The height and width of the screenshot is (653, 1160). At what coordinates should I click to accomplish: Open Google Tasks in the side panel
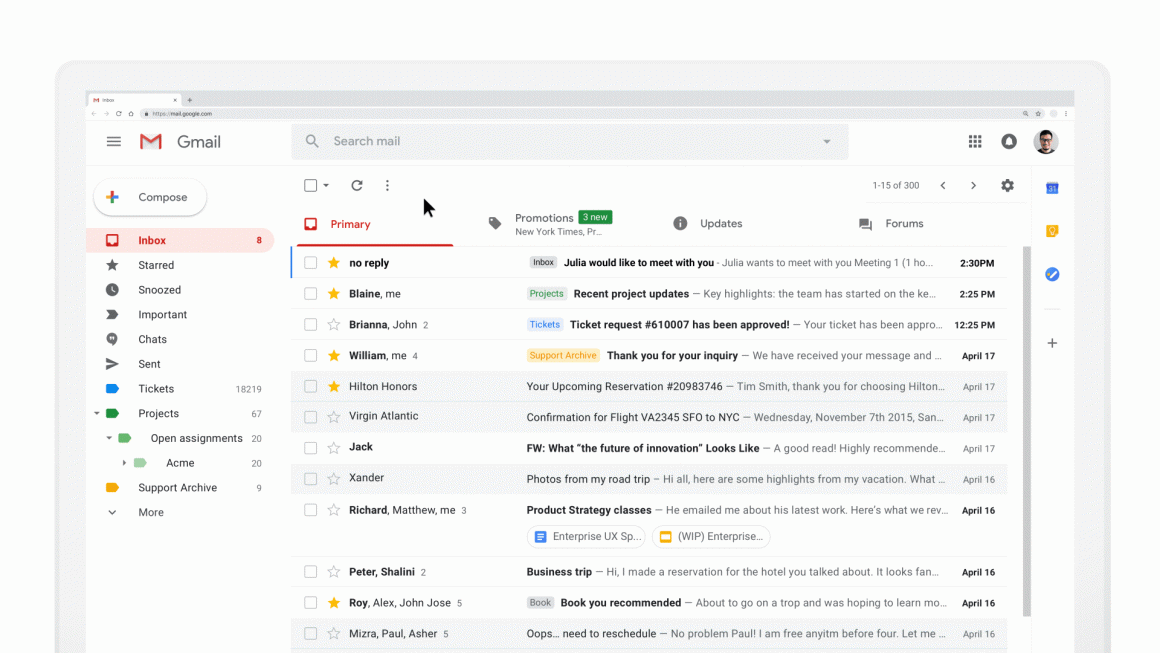(1052, 274)
